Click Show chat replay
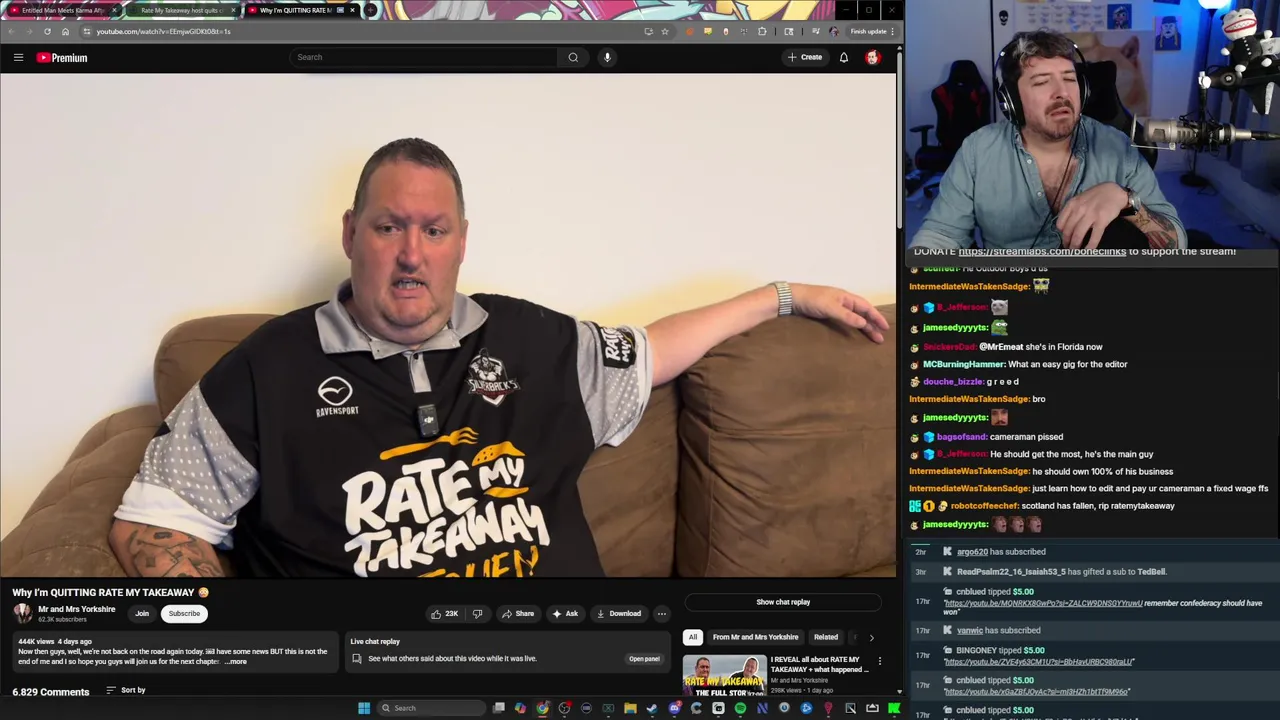Viewport: 1280px width, 720px height. click(x=783, y=602)
